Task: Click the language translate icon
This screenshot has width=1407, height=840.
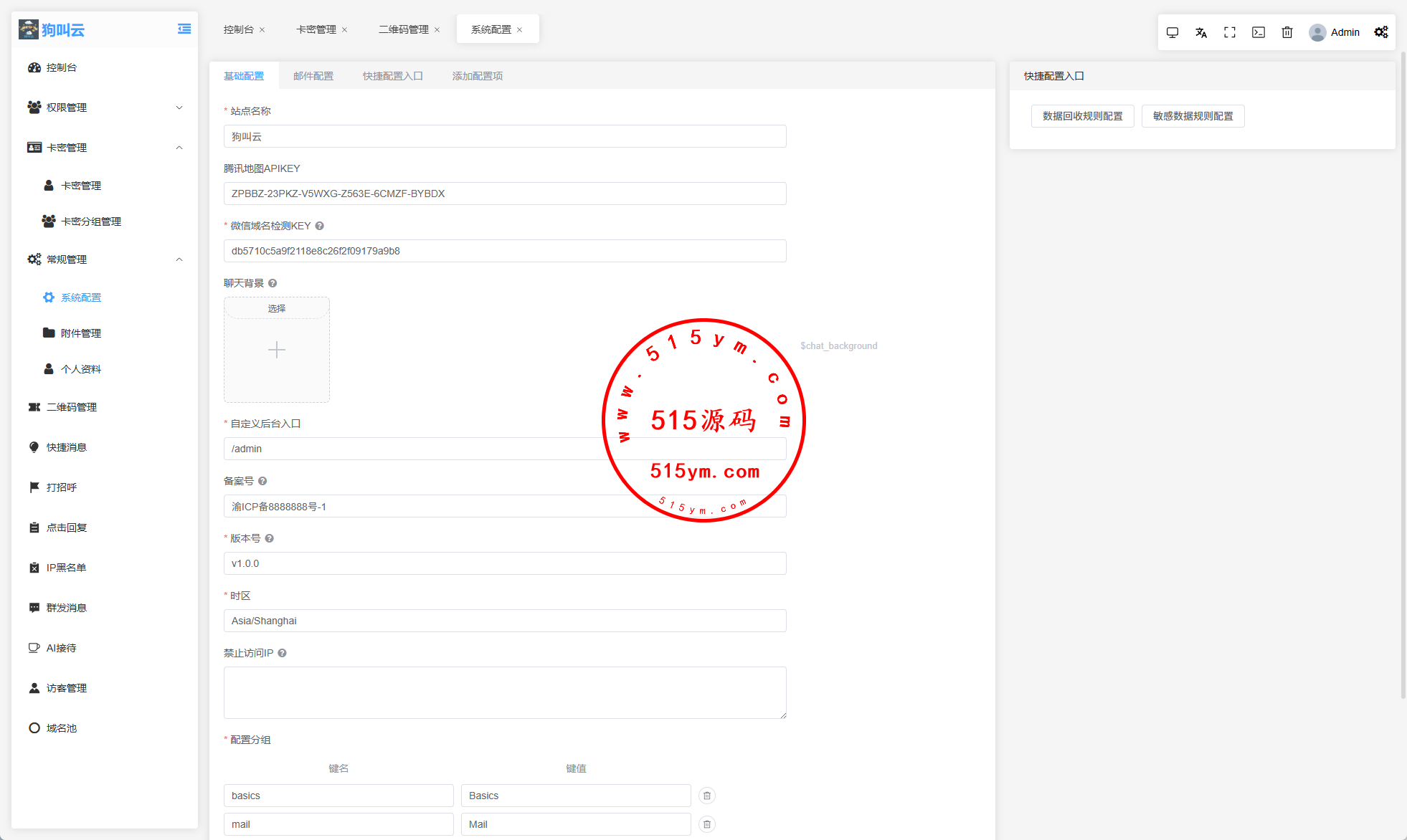Action: (1201, 32)
